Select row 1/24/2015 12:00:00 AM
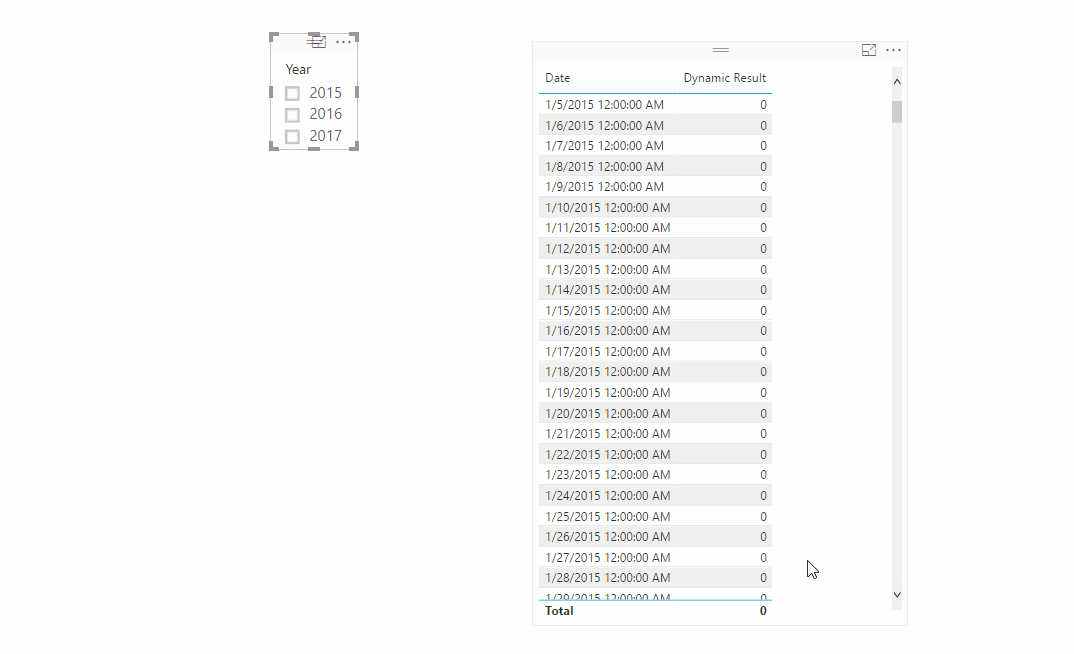Viewport: 1074px width, 654px height. [655, 495]
